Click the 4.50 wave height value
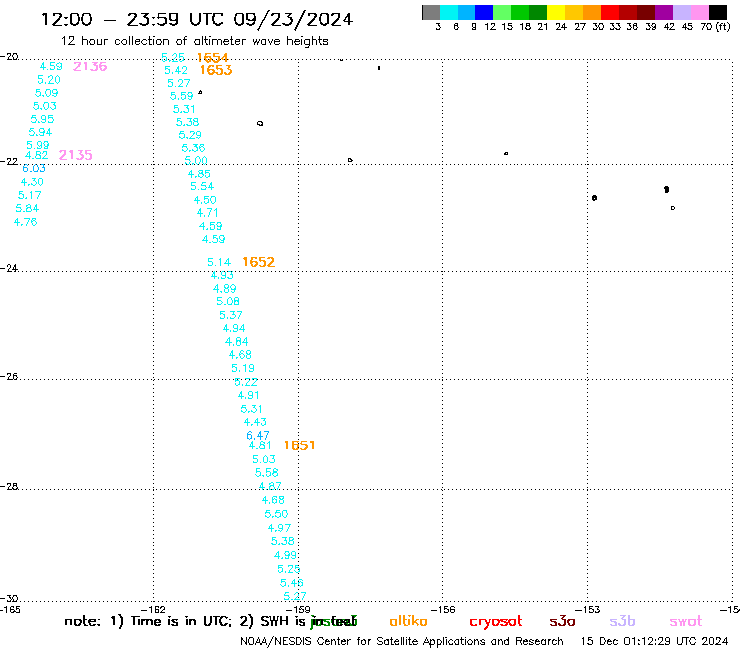The height and width of the screenshot is (650, 740). 205,200
